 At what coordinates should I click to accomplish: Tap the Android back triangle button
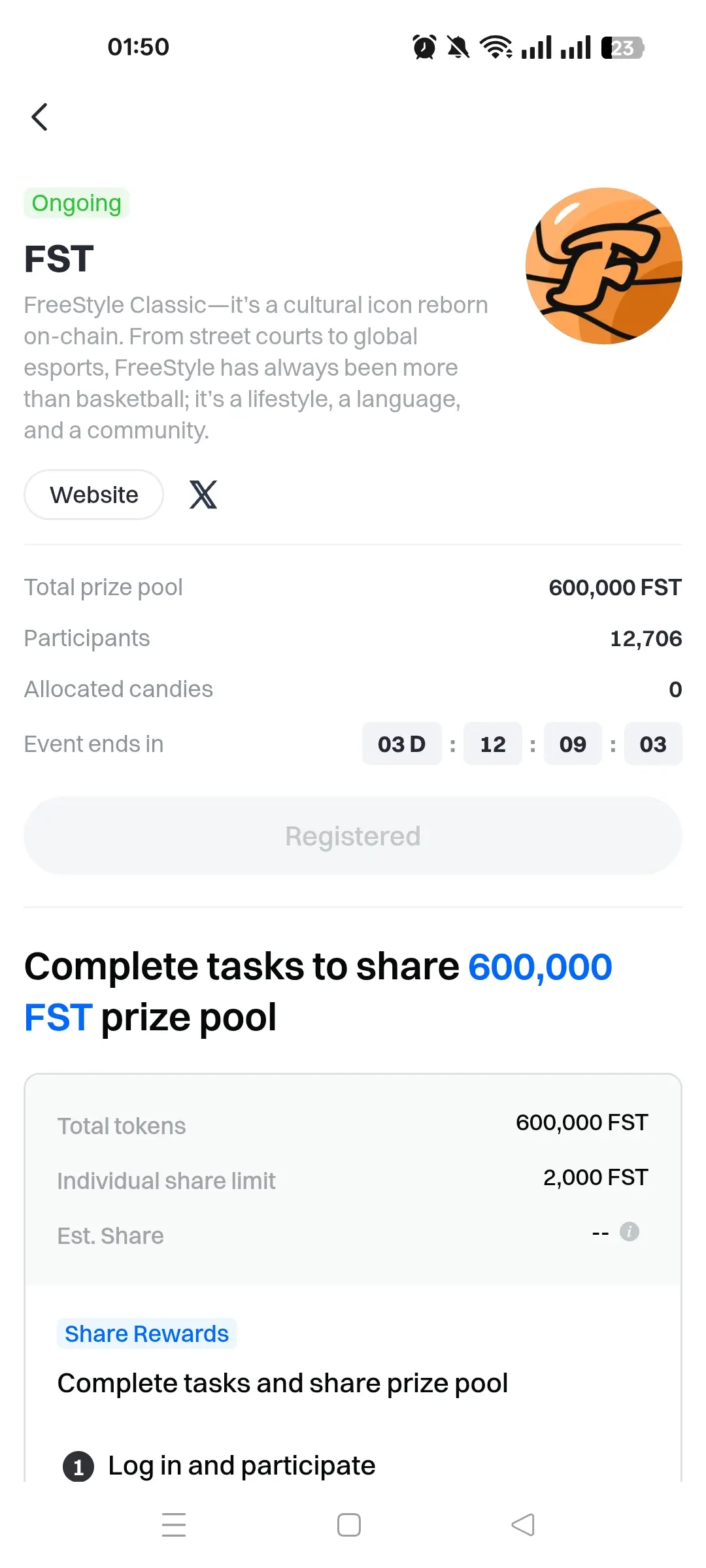click(x=523, y=1525)
